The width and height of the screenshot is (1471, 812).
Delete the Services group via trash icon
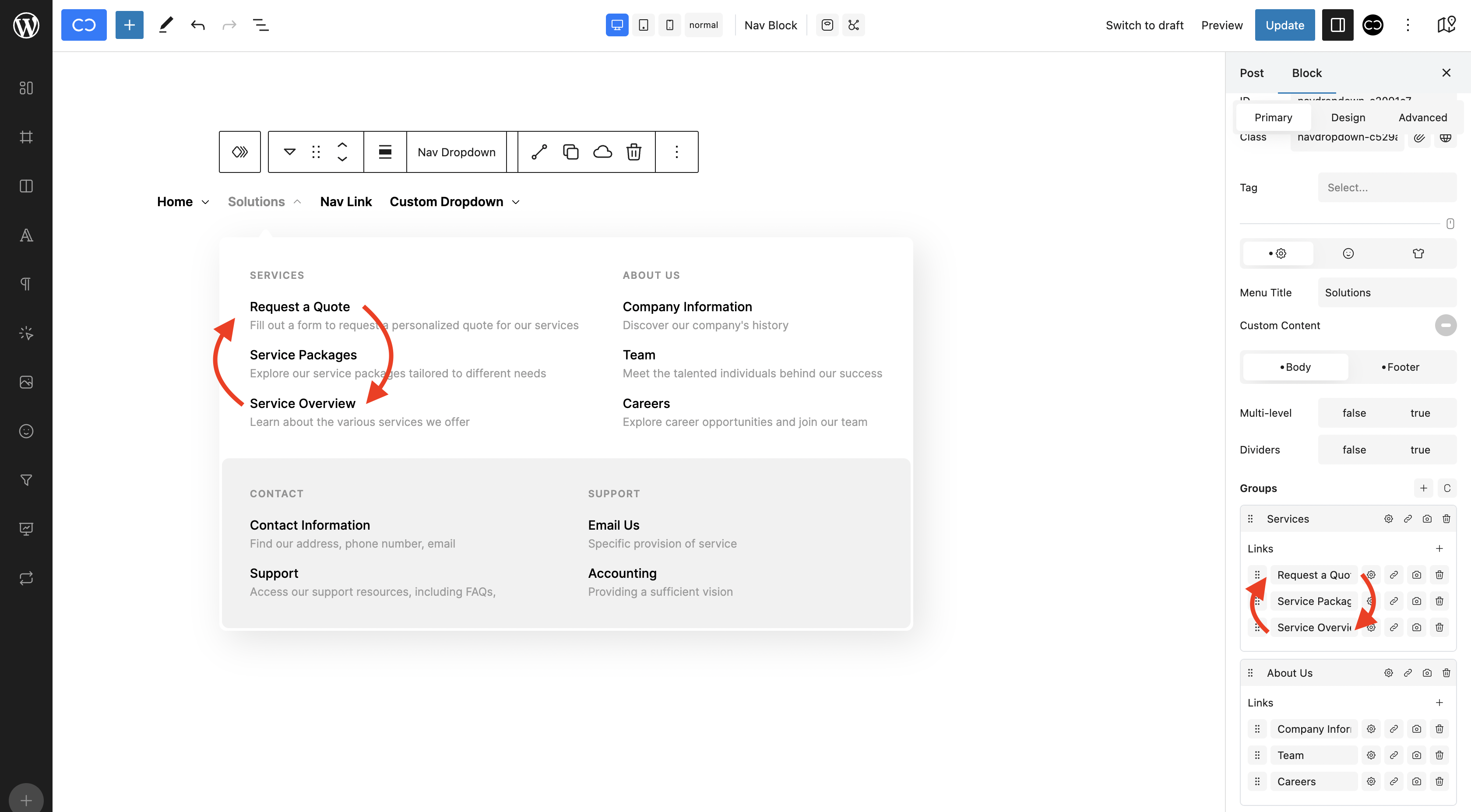1446,518
